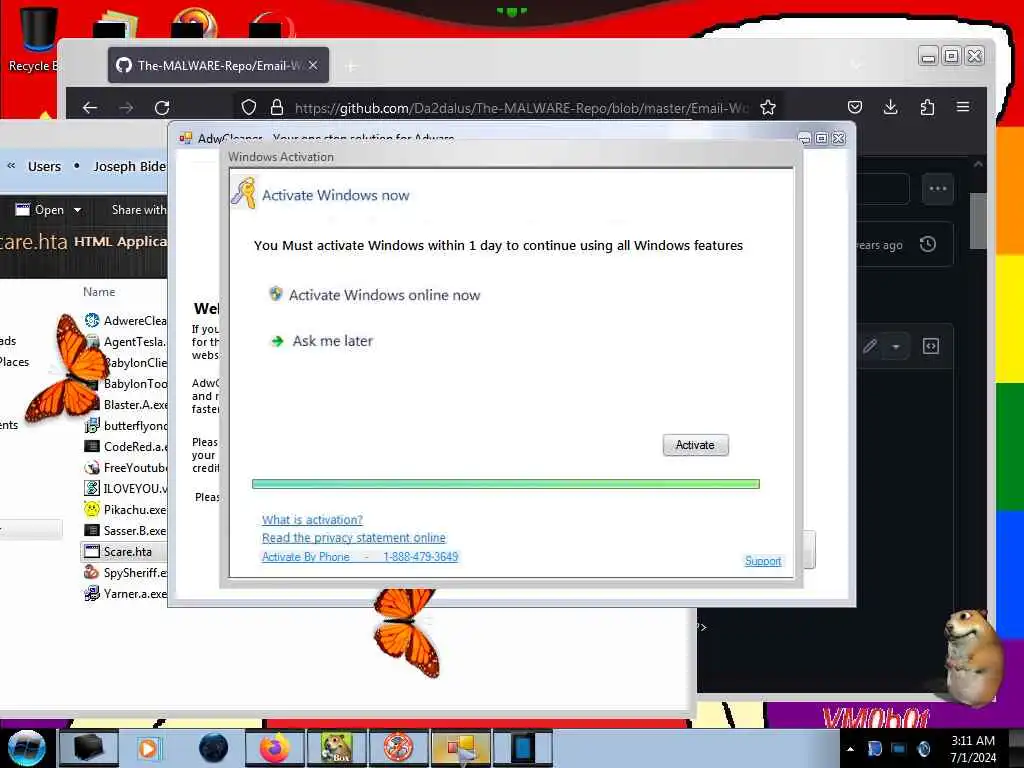The image size is (1024, 768).
Task: Open the Firefox downloads panel
Action: tap(890, 107)
